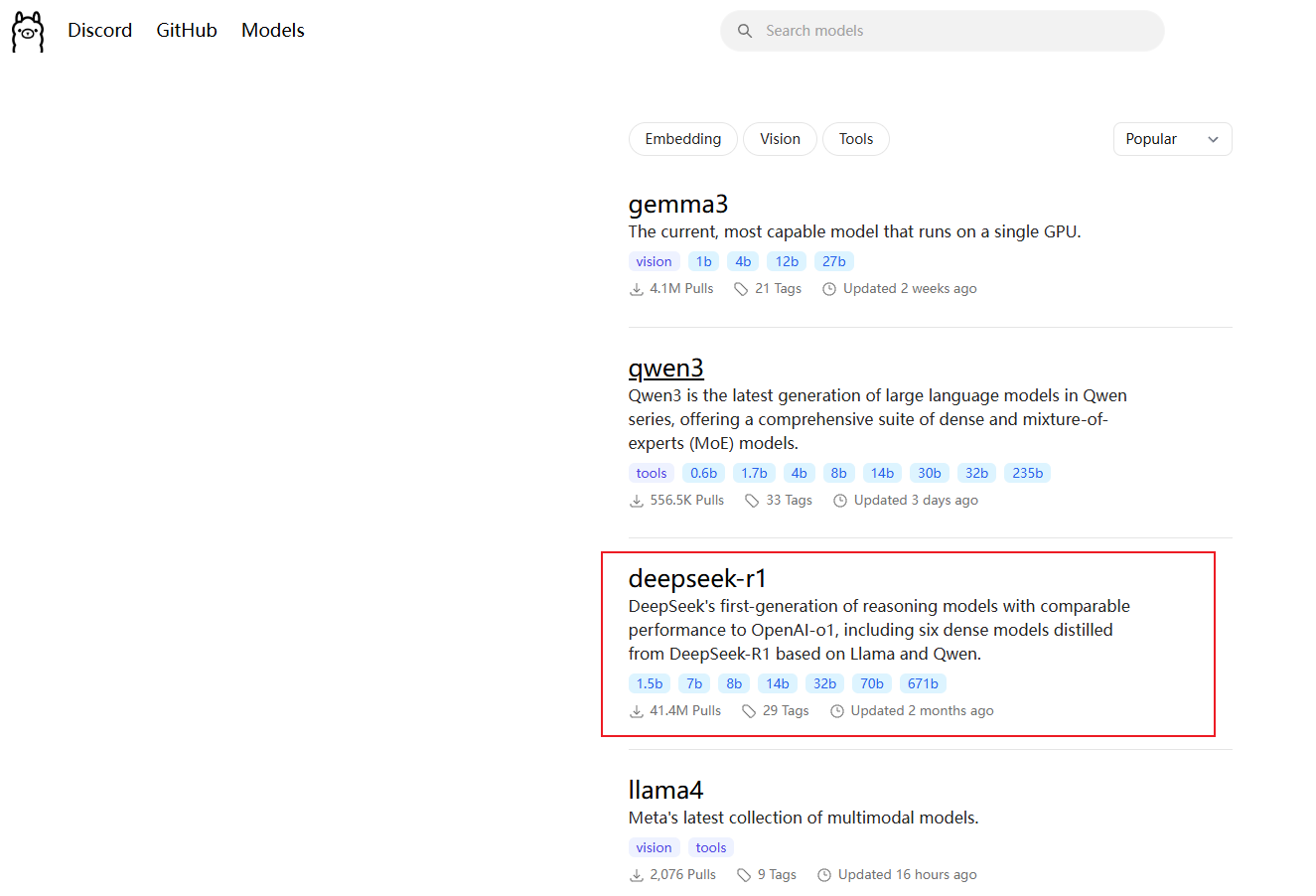Open the gemma3 model page
The image size is (1316, 896).
(678, 204)
